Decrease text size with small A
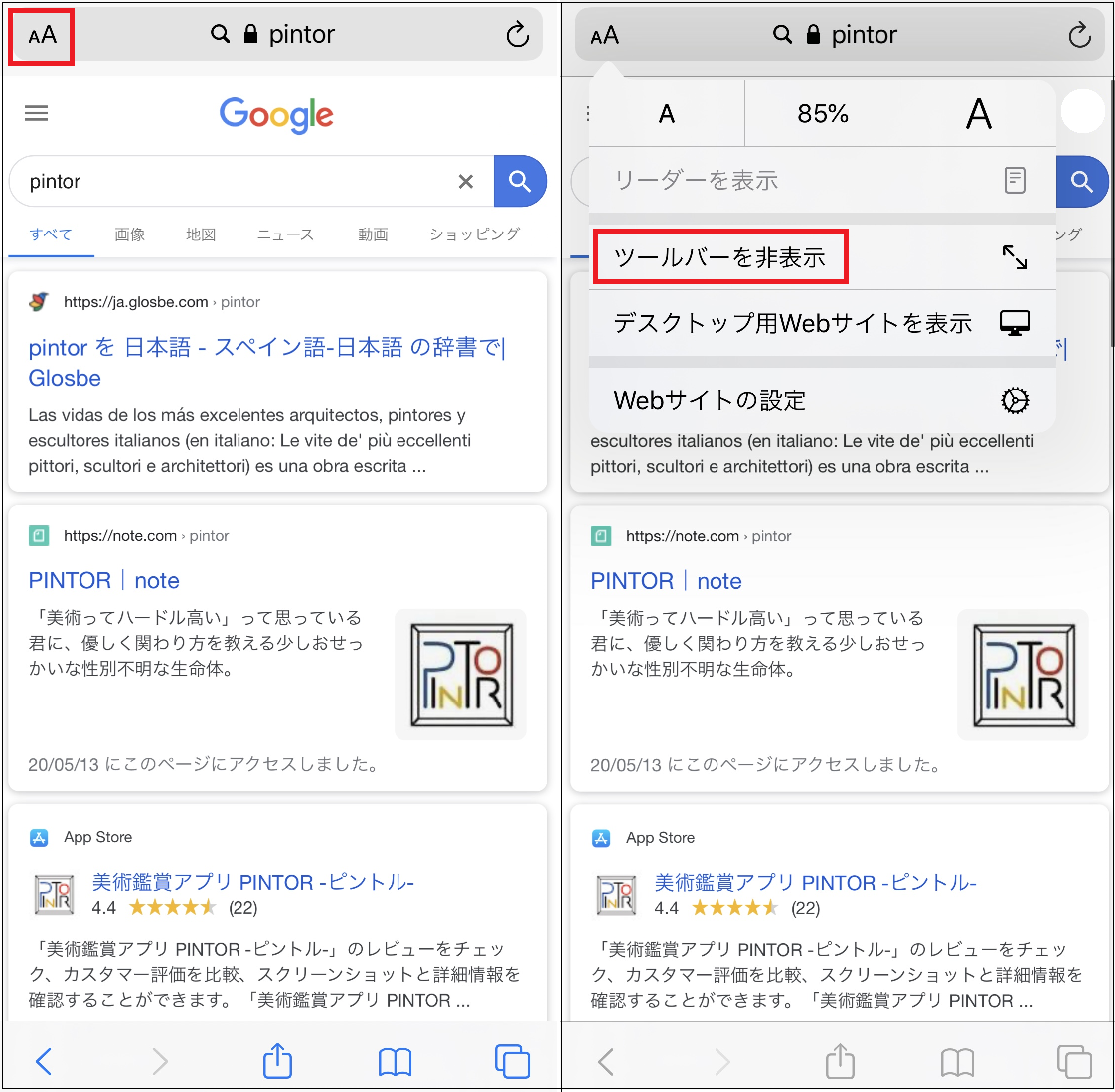The width and height of the screenshot is (1115, 1092). coord(667,114)
